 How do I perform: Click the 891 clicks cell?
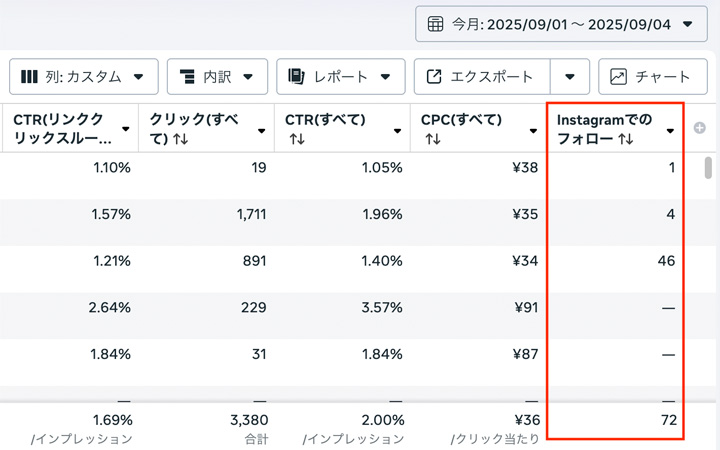255,261
